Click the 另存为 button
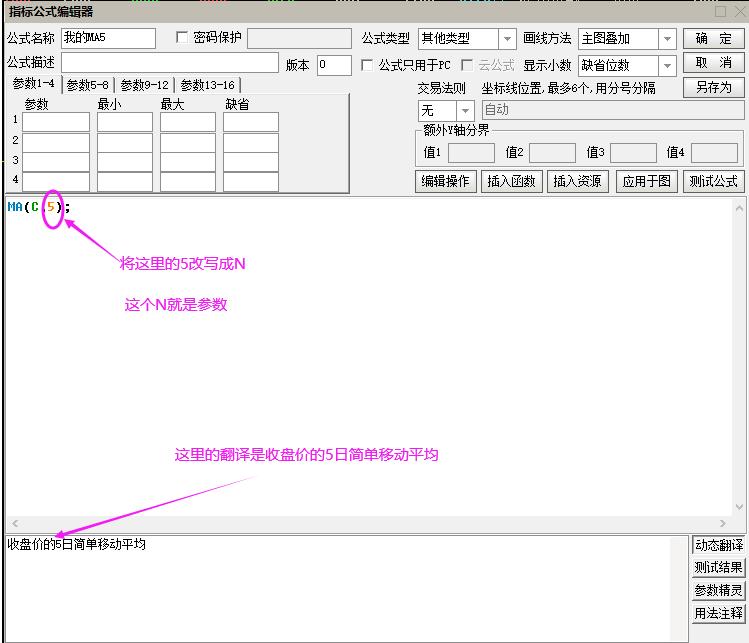 click(714, 87)
